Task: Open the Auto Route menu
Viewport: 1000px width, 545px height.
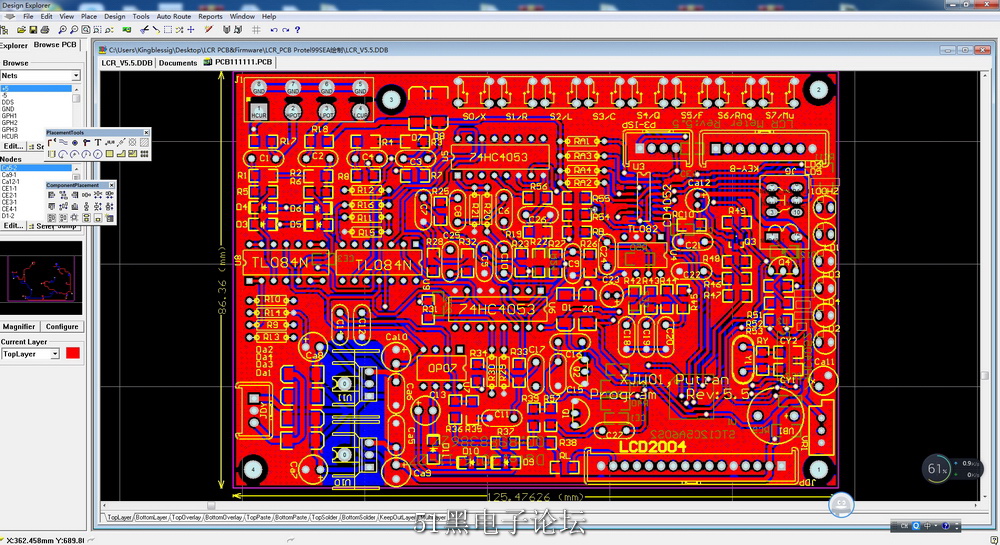Action: [x=173, y=17]
